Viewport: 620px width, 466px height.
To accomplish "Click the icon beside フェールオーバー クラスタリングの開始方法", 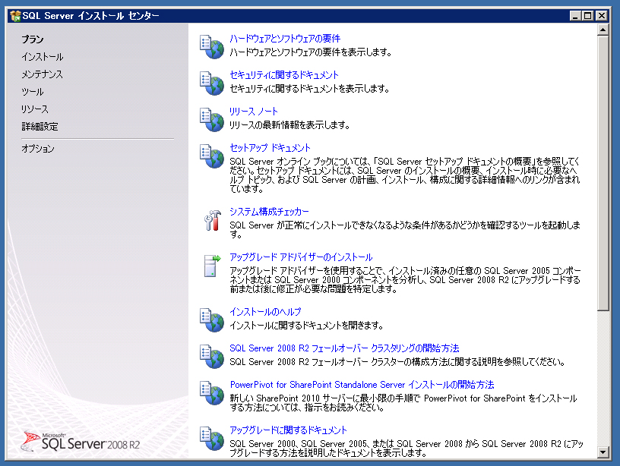I will pos(212,356).
